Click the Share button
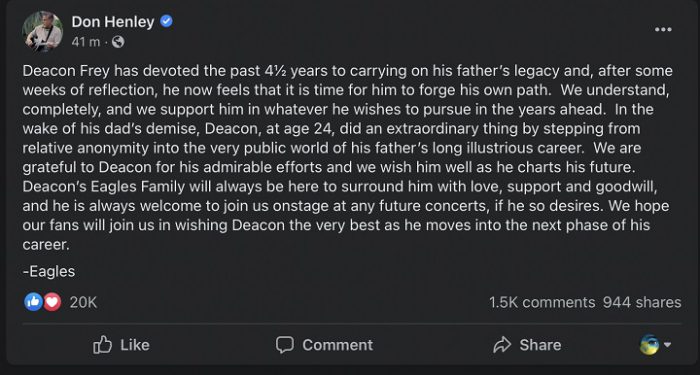700x375 pixels. [x=527, y=345]
